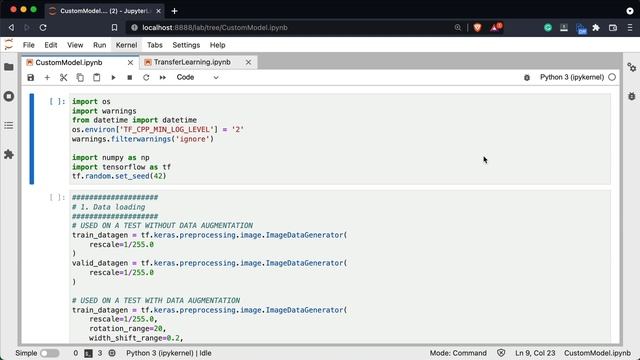Click the tf.random.set_seed(42) line

click(x=119, y=176)
